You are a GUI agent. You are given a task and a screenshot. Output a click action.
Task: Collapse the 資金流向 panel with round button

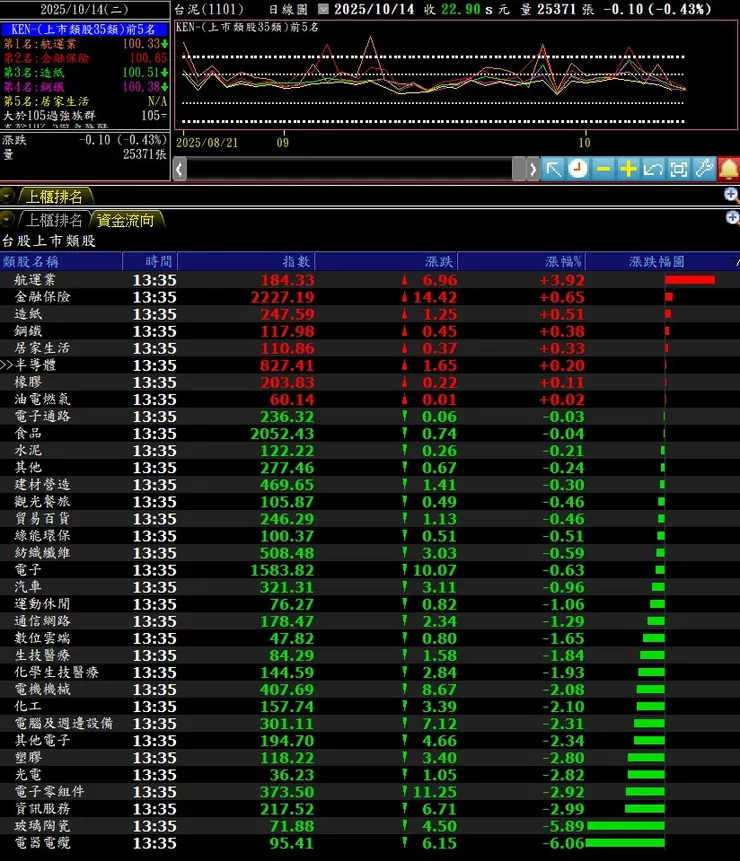pos(7,220)
